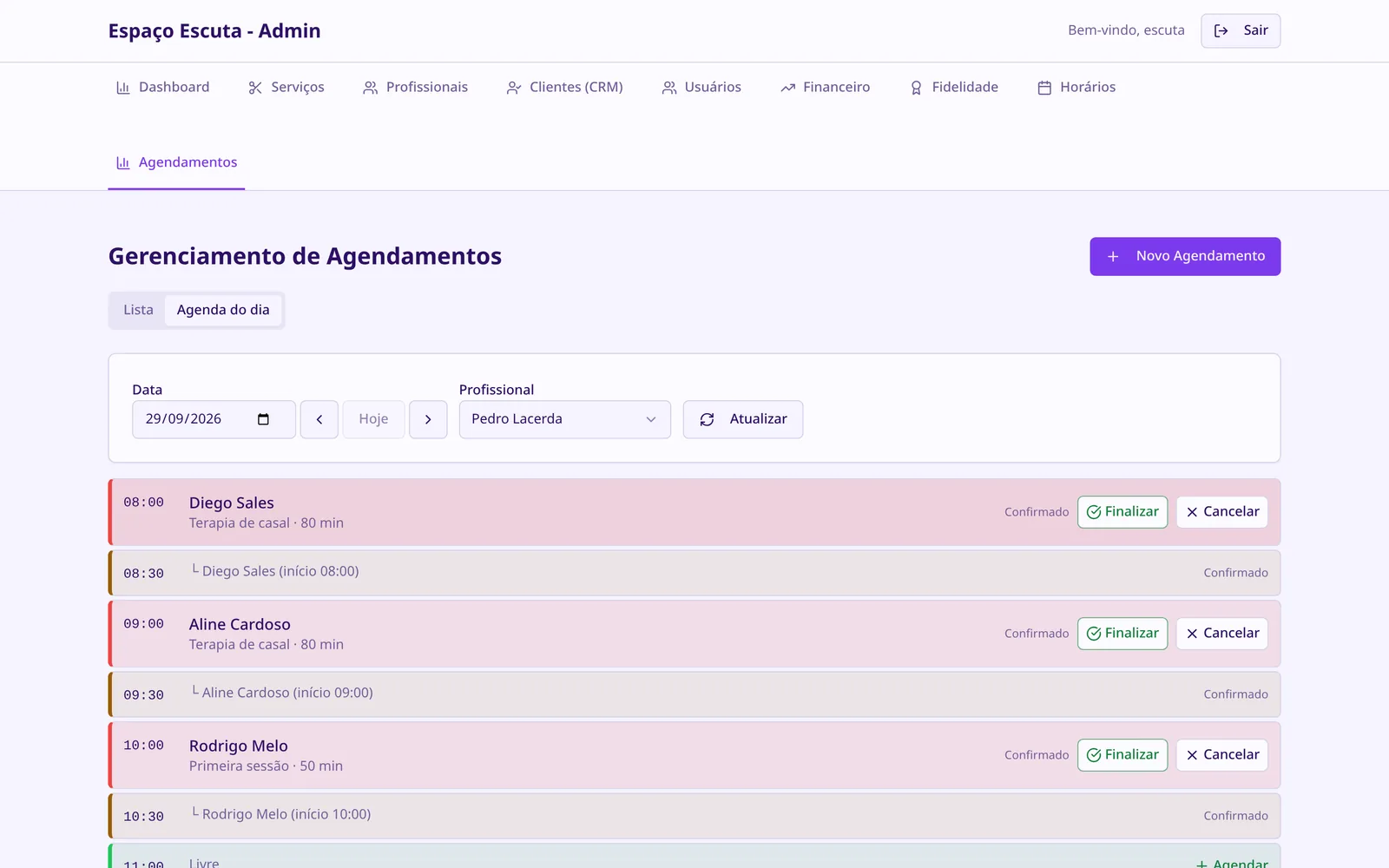Click the check-circle icon in Diego Sales' Finalizar
This screenshot has width=1389, height=868.
(x=1094, y=512)
